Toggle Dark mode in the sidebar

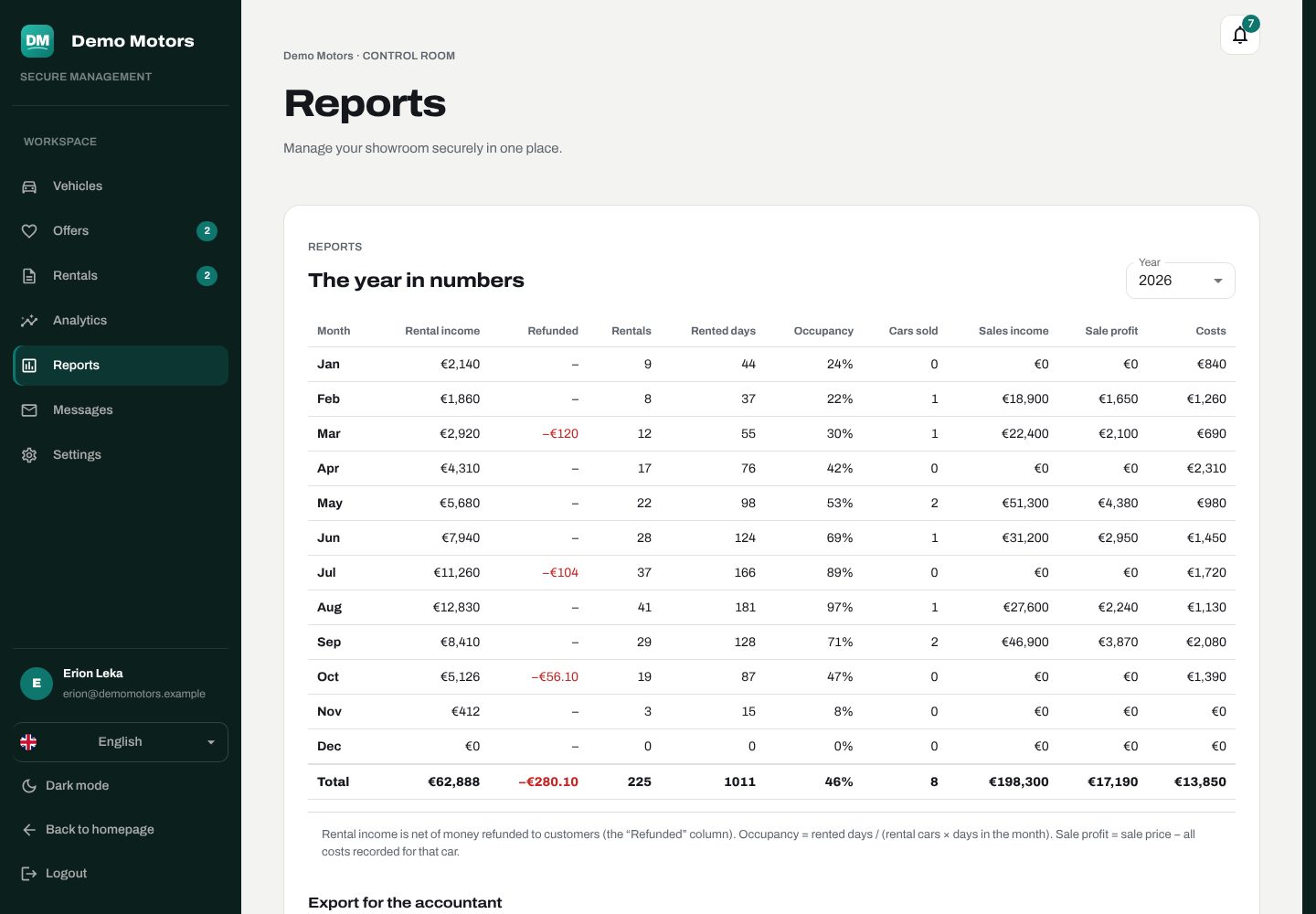coord(121,786)
